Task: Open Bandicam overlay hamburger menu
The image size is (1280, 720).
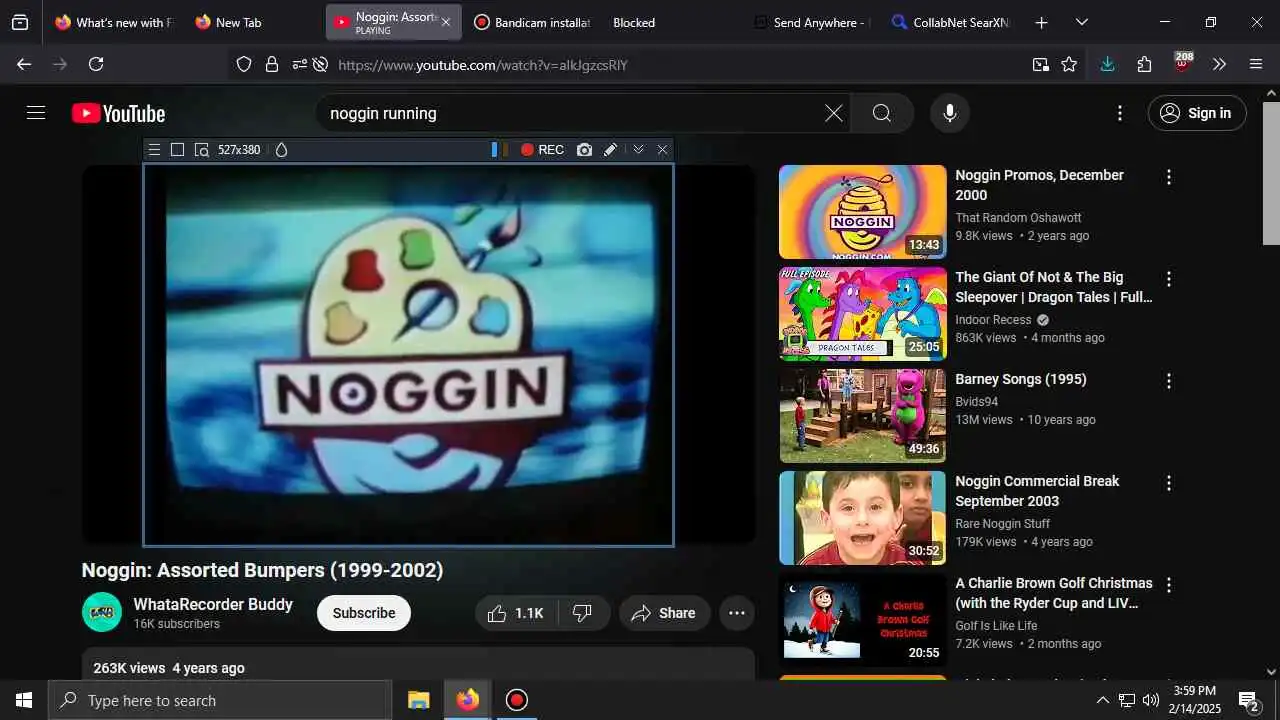Action: point(154,150)
